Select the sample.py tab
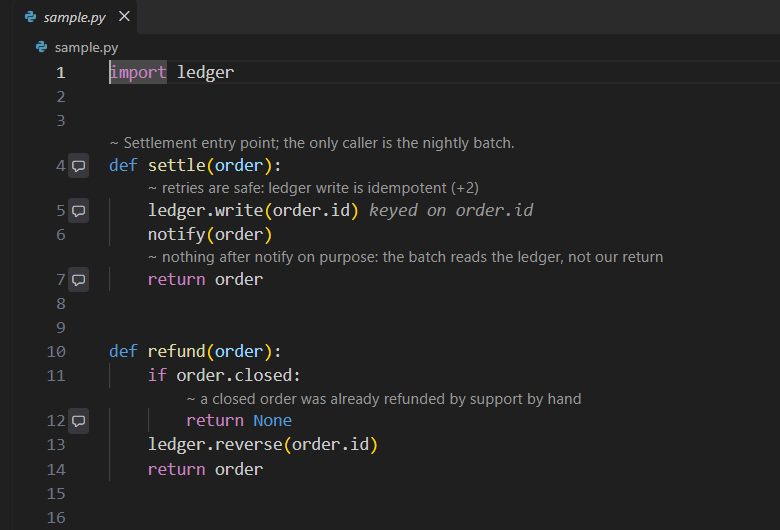Image resolution: width=780 pixels, height=530 pixels. (x=75, y=17)
